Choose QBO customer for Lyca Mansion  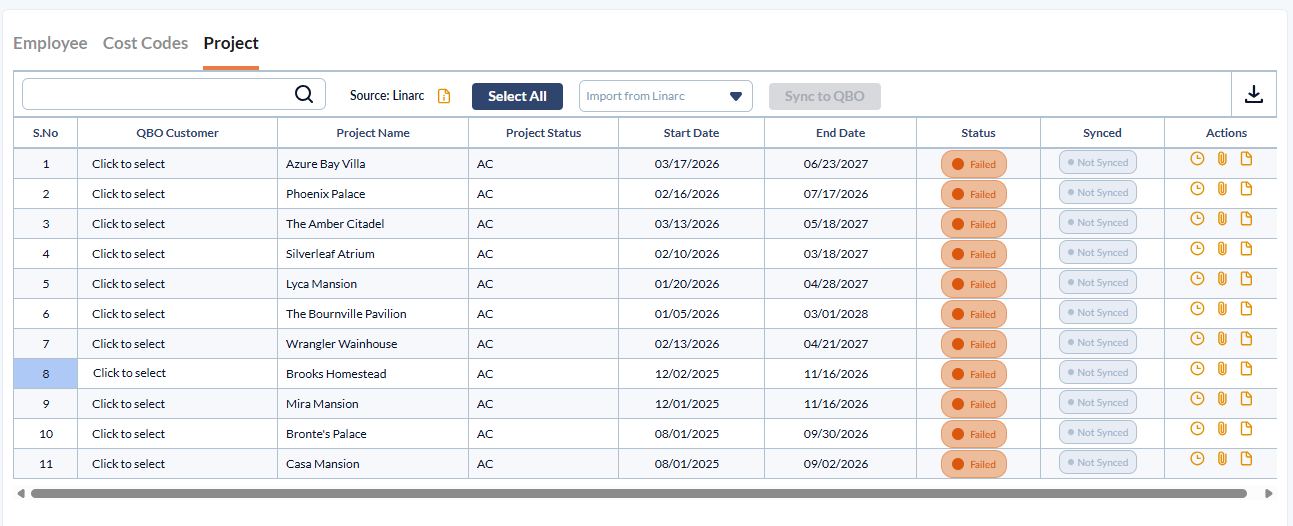pyautogui.click(x=129, y=284)
